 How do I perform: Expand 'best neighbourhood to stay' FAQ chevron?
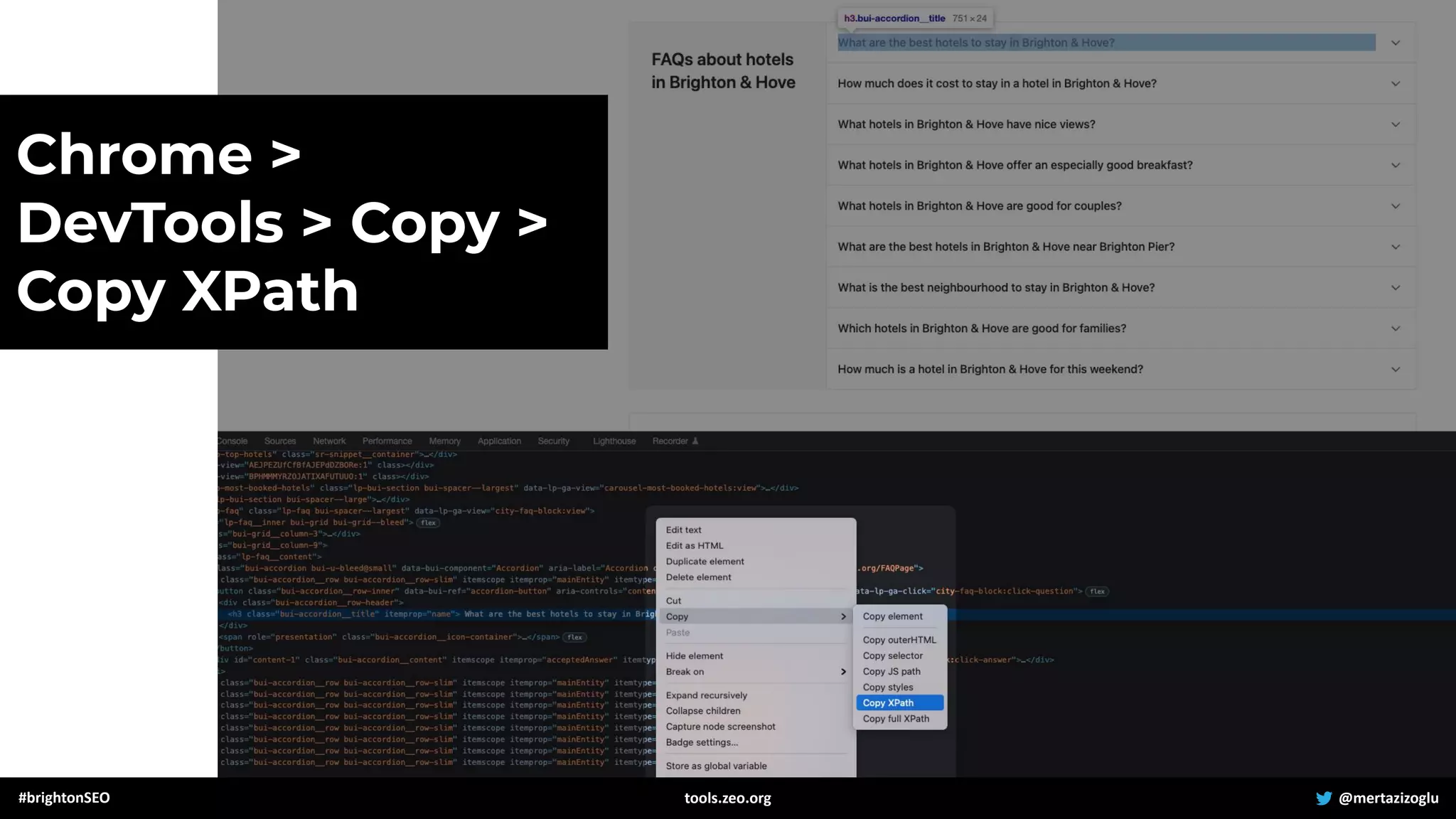click(1396, 288)
